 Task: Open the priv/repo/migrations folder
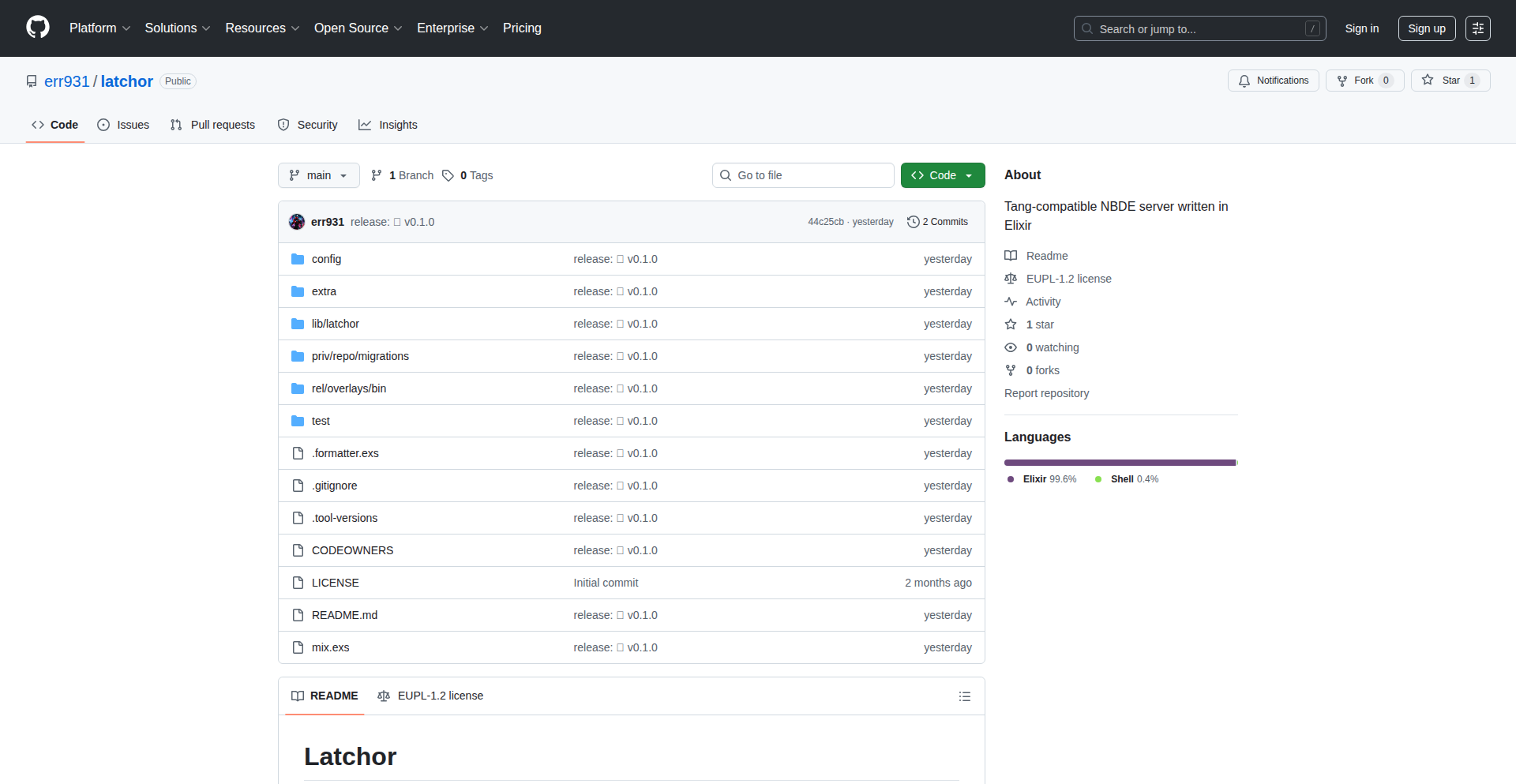(360, 356)
